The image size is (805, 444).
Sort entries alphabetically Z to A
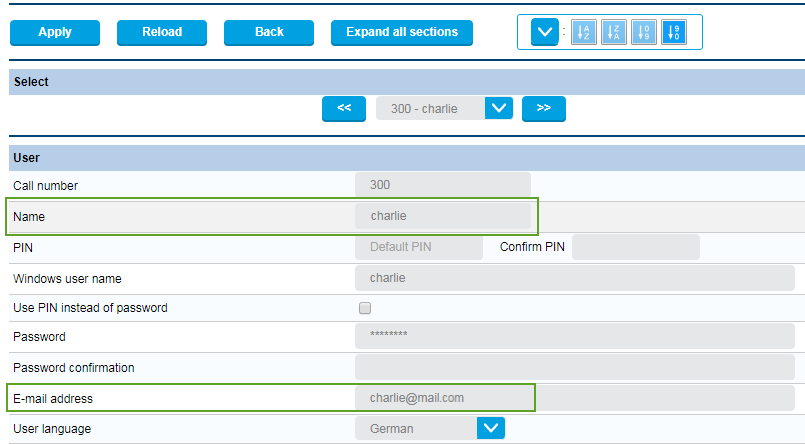(614, 32)
